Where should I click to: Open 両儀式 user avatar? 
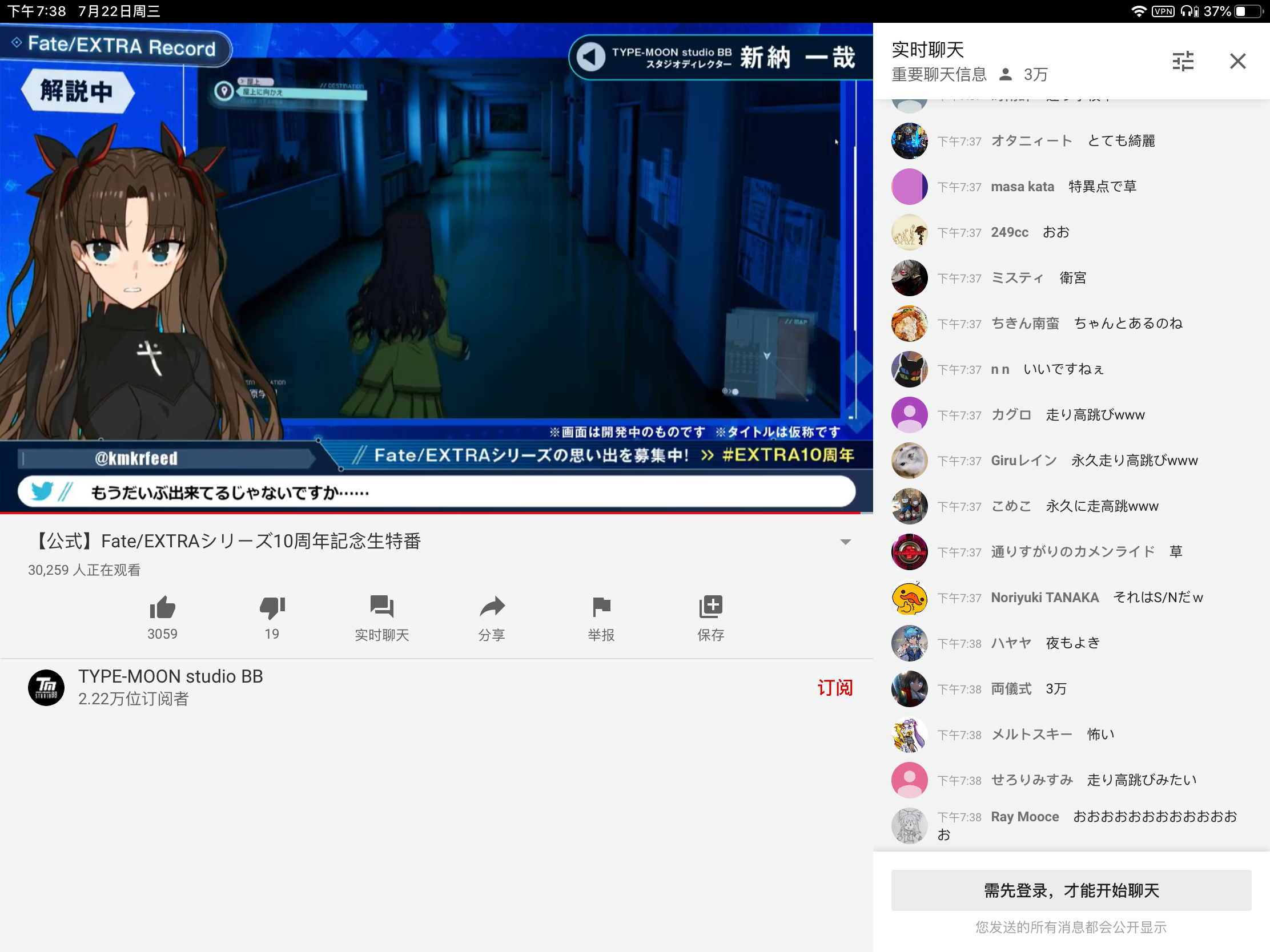coord(910,689)
